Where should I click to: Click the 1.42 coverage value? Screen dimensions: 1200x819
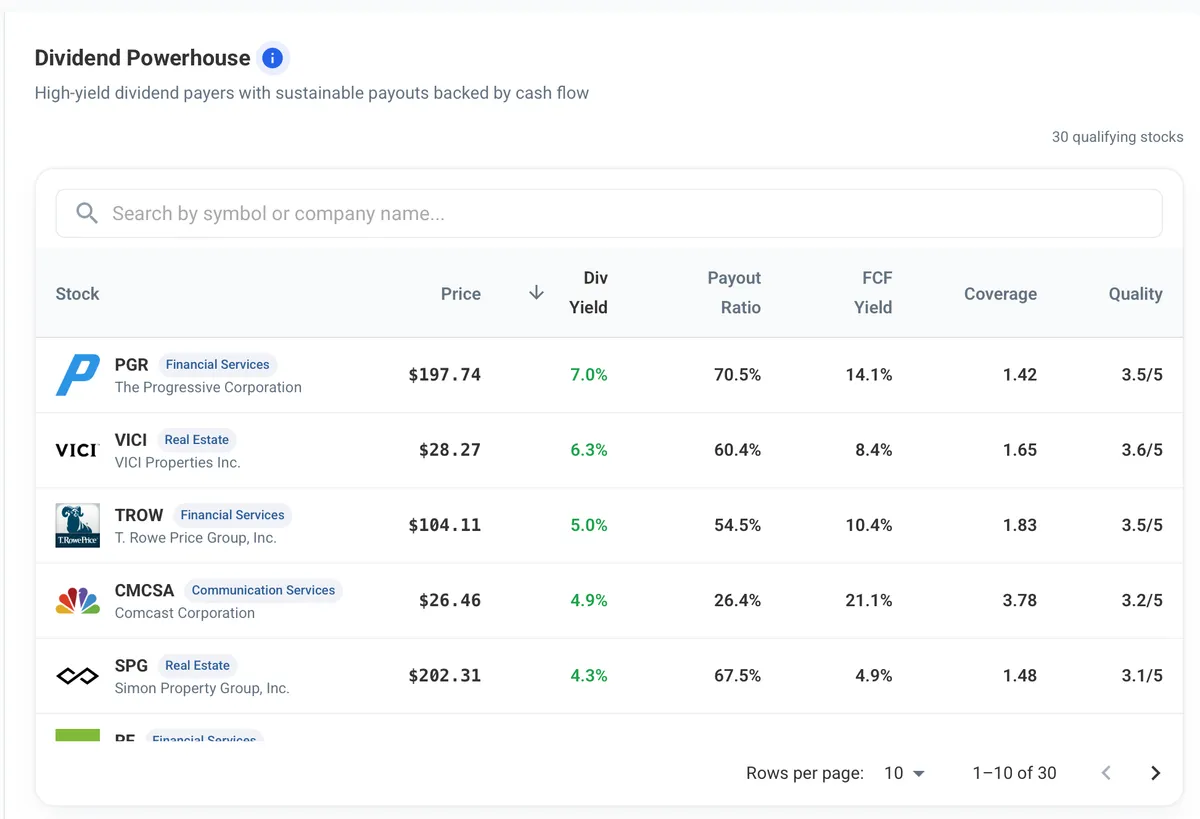[x=1020, y=375]
